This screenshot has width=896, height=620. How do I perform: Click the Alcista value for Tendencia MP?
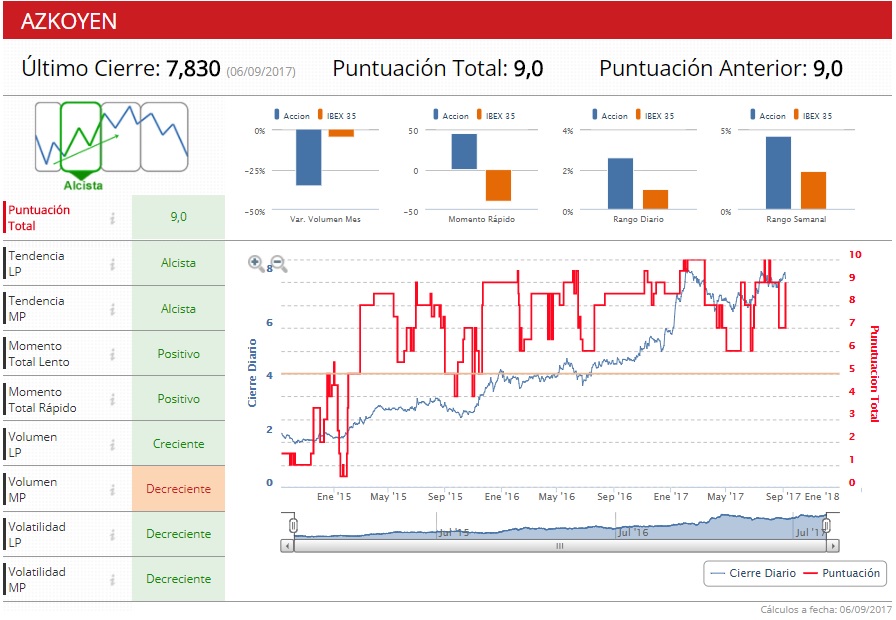point(178,309)
